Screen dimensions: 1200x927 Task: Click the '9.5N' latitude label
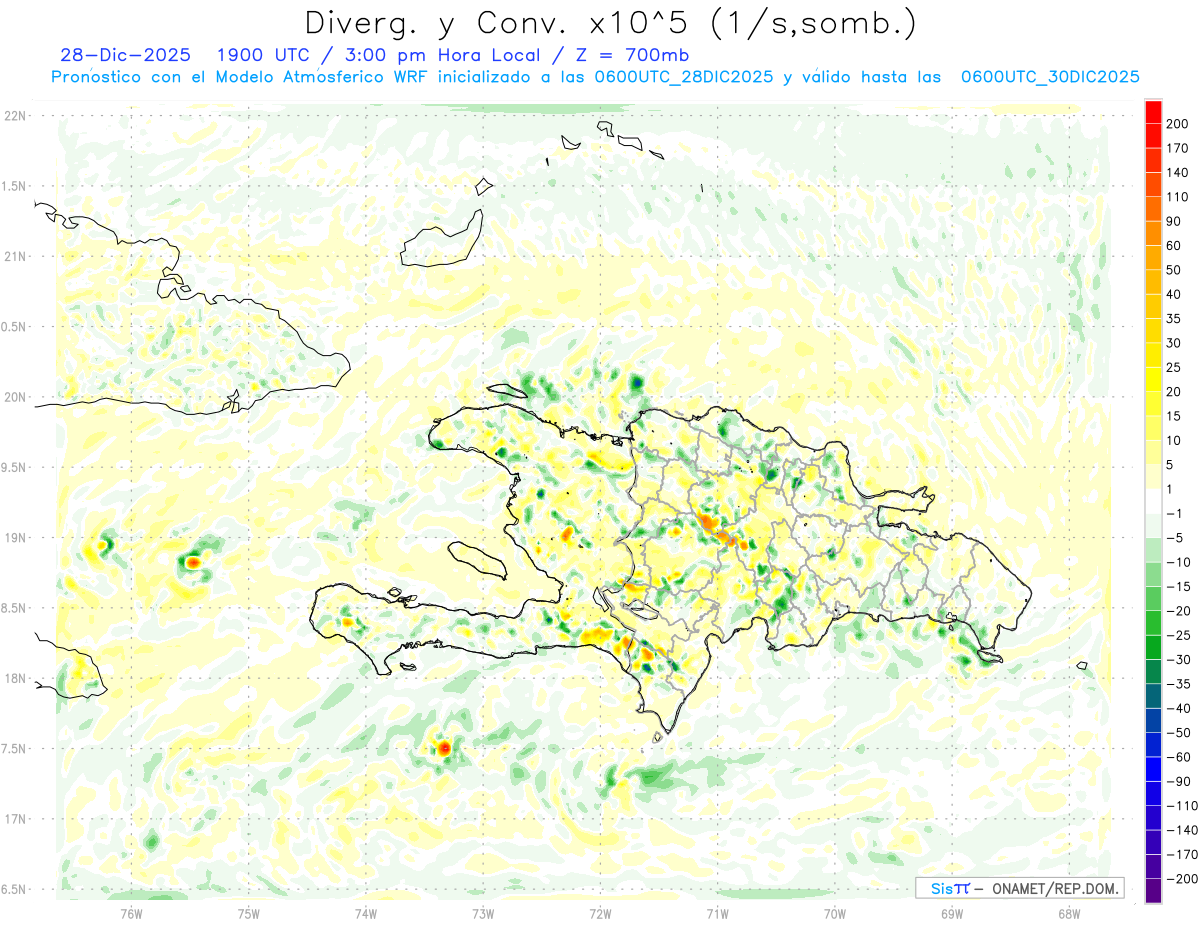click(14, 468)
